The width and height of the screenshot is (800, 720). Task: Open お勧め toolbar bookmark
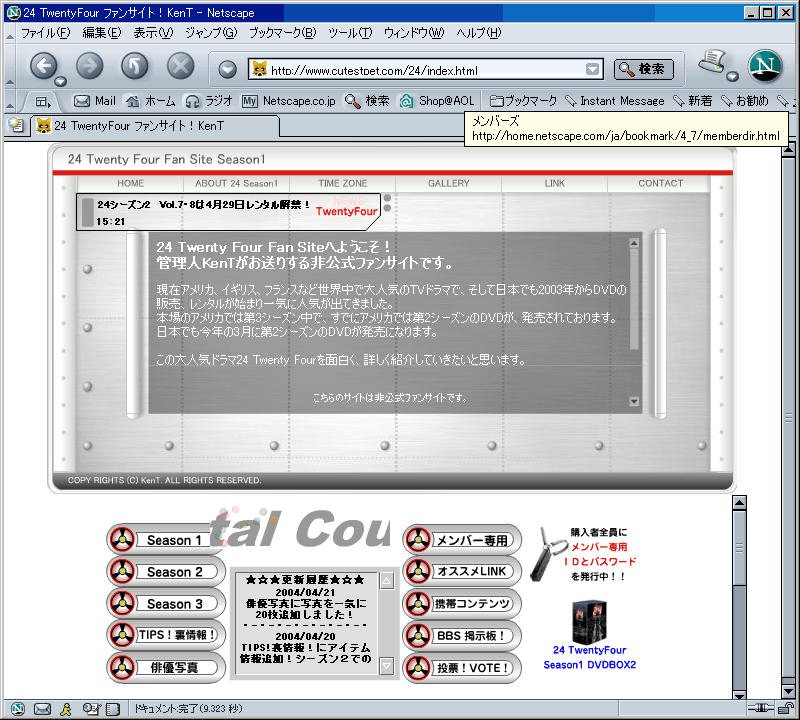tap(744, 101)
